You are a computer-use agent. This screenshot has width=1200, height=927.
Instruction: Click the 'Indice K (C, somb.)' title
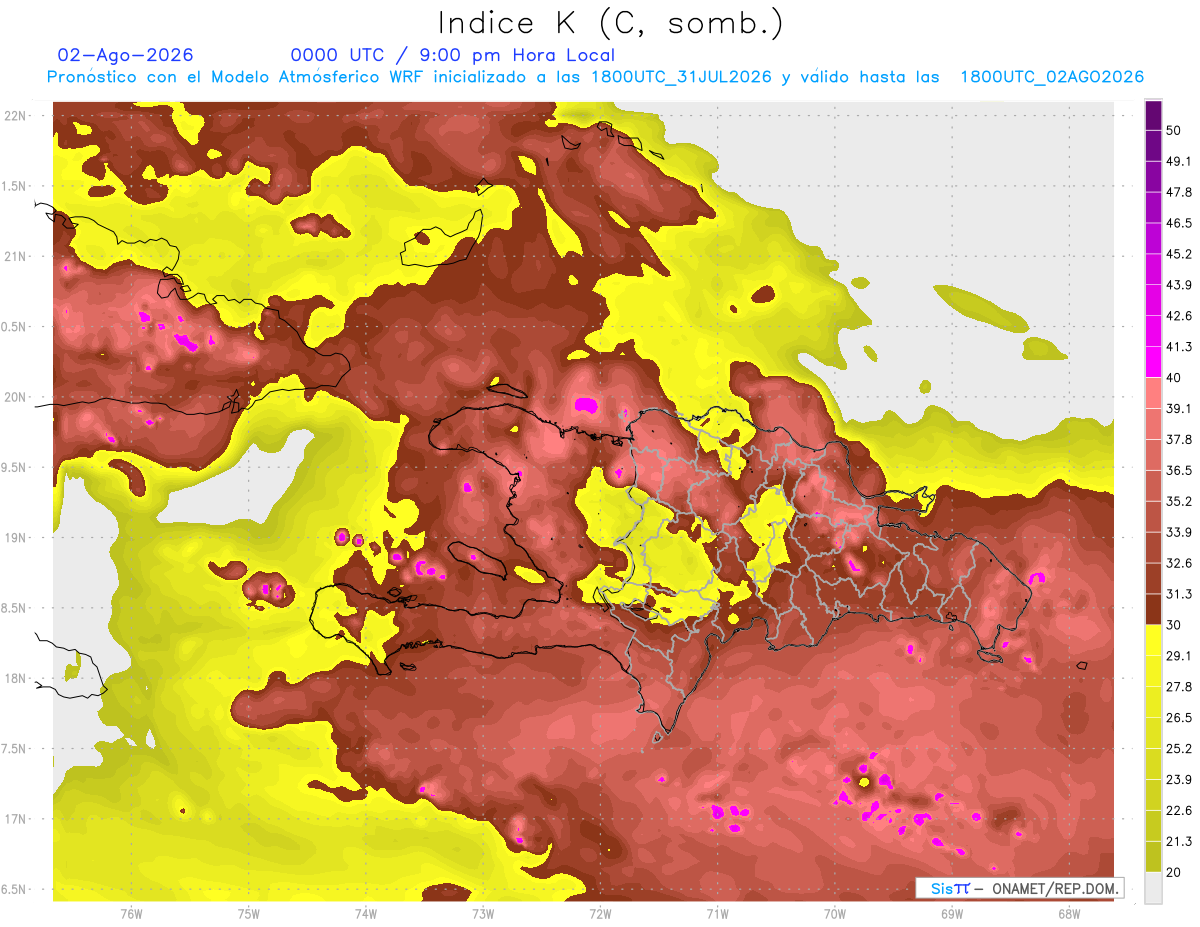point(611,23)
